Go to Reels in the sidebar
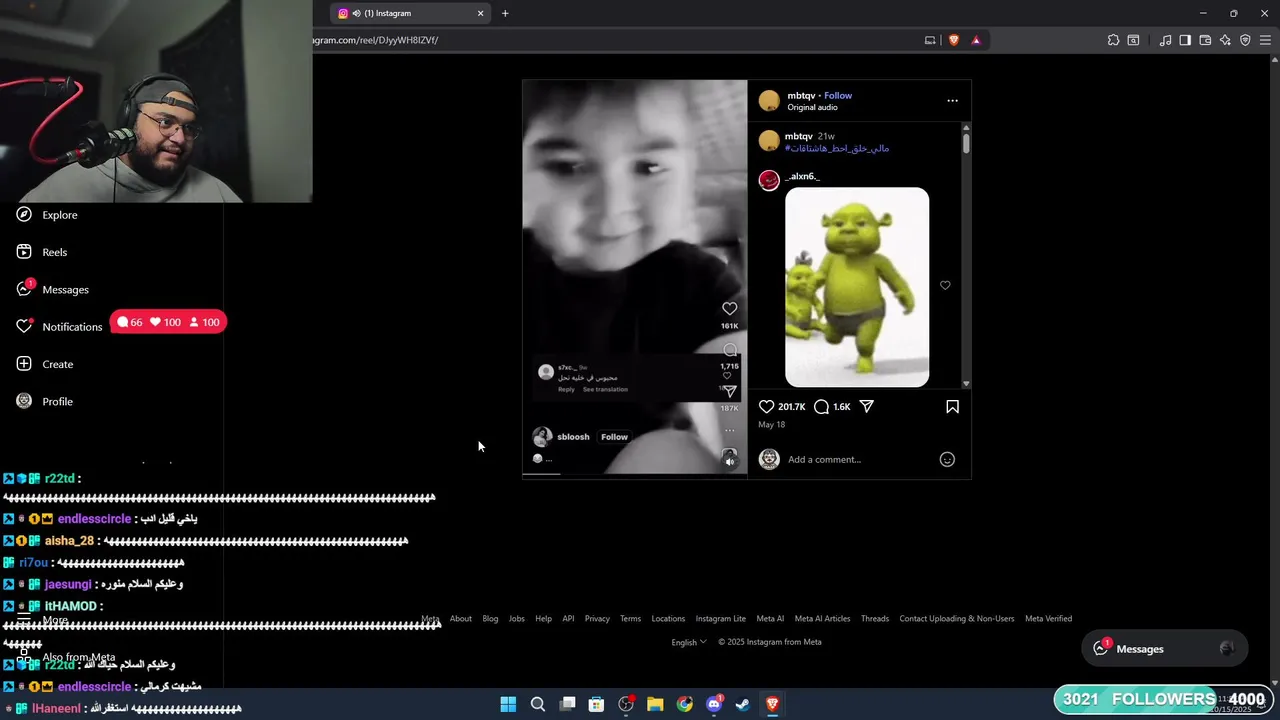 click(x=42, y=252)
